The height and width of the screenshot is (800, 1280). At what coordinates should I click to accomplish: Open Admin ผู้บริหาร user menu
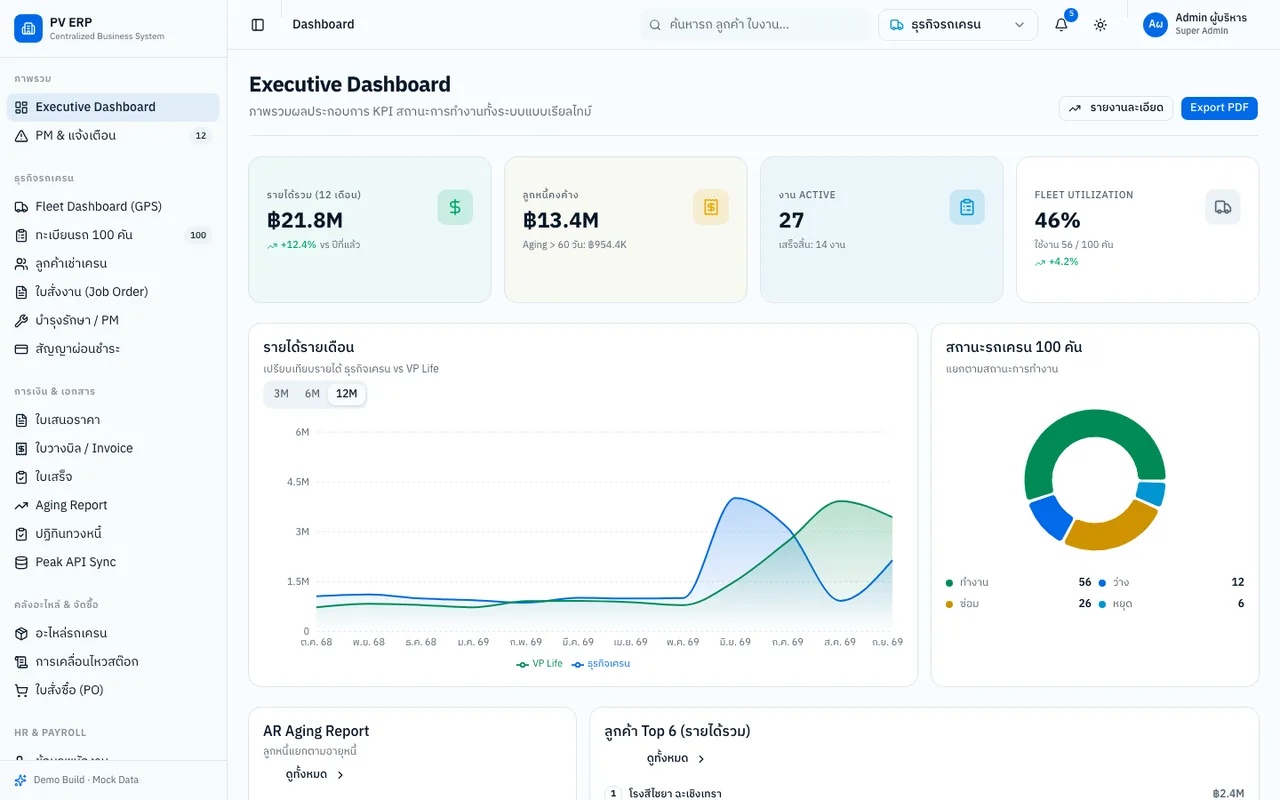click(x=1196, y=25)
